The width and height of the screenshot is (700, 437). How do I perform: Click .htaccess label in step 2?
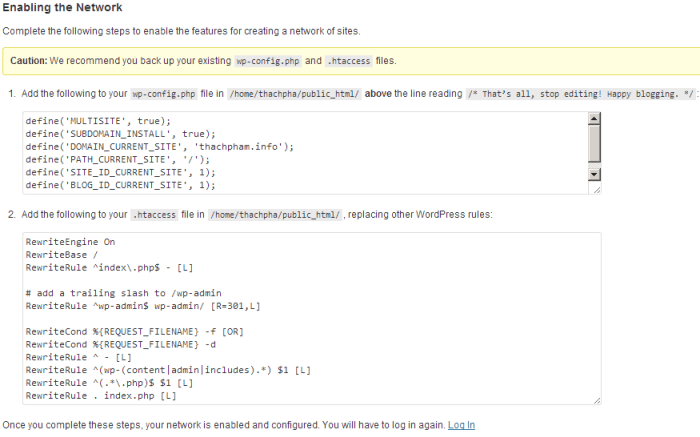point(154,215)
